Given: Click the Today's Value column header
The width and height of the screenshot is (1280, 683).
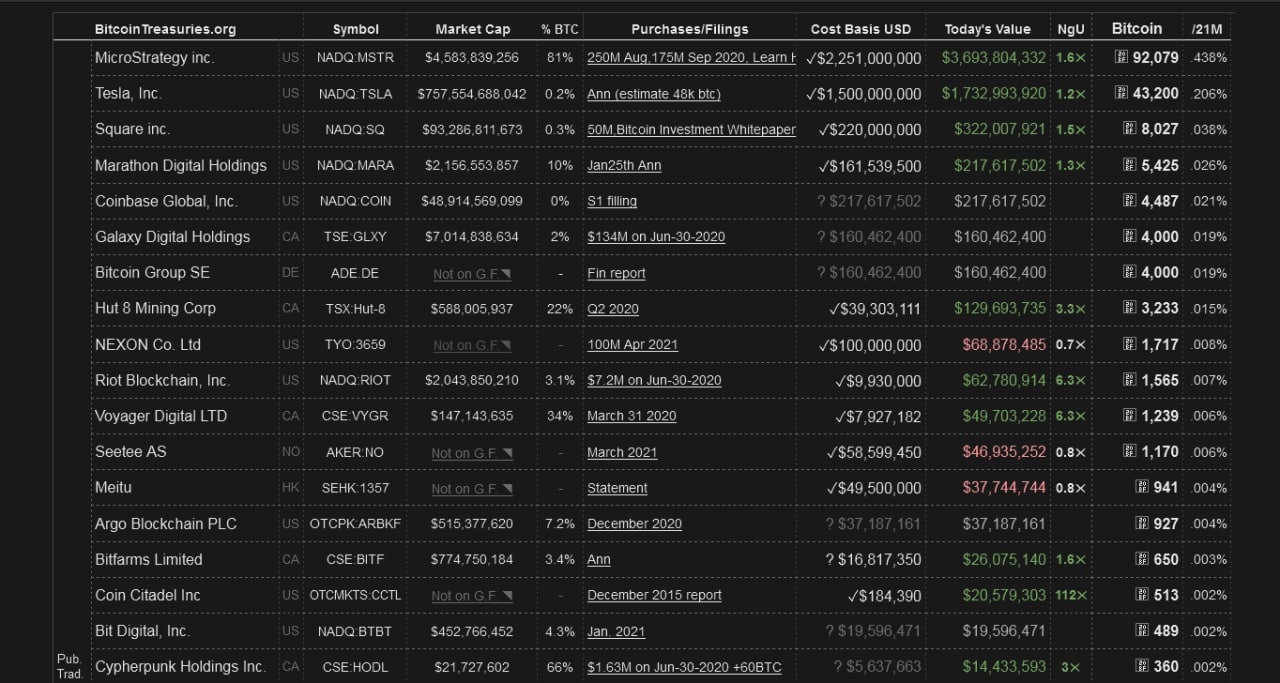Looking at the screenshot, I should (989, 29).
